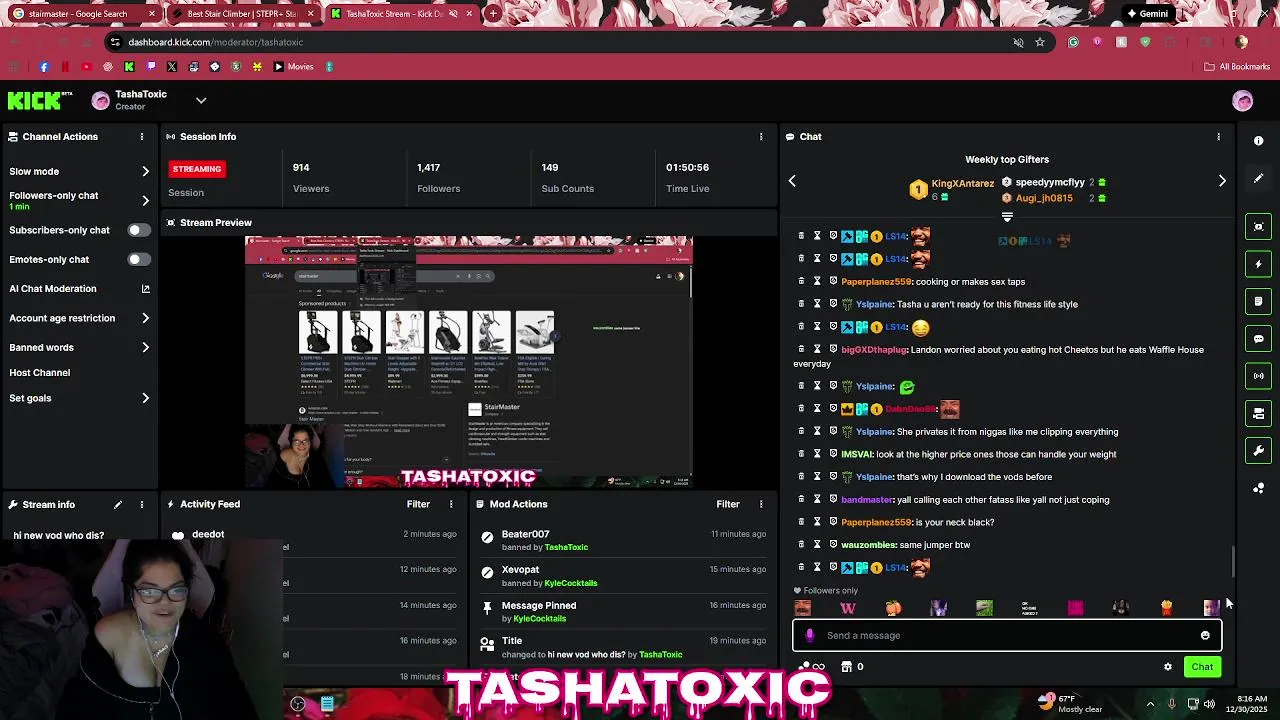This screenshot has height=720, width=1280.
Task: Toggle the channel actions widget icon in sidebar
Action: click(1259, 413)
